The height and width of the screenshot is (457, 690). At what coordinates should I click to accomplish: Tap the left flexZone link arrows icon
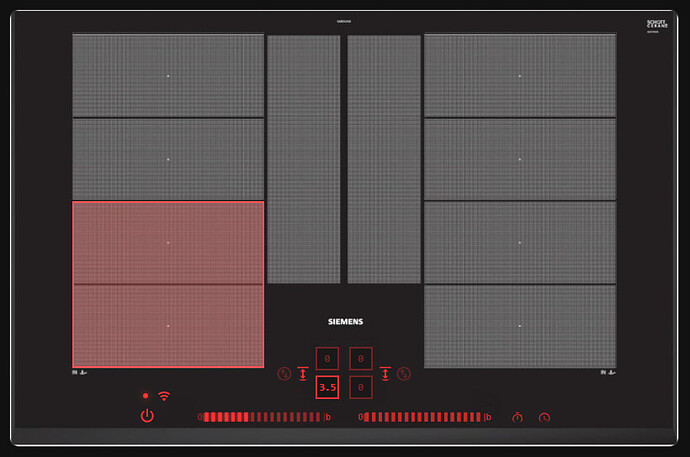click(x=303, y=373)
